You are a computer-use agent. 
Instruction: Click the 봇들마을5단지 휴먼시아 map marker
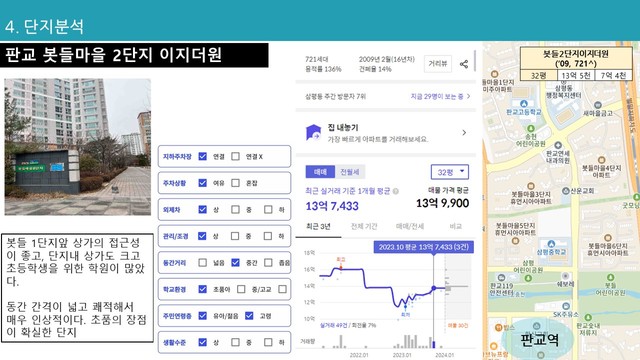516,241
